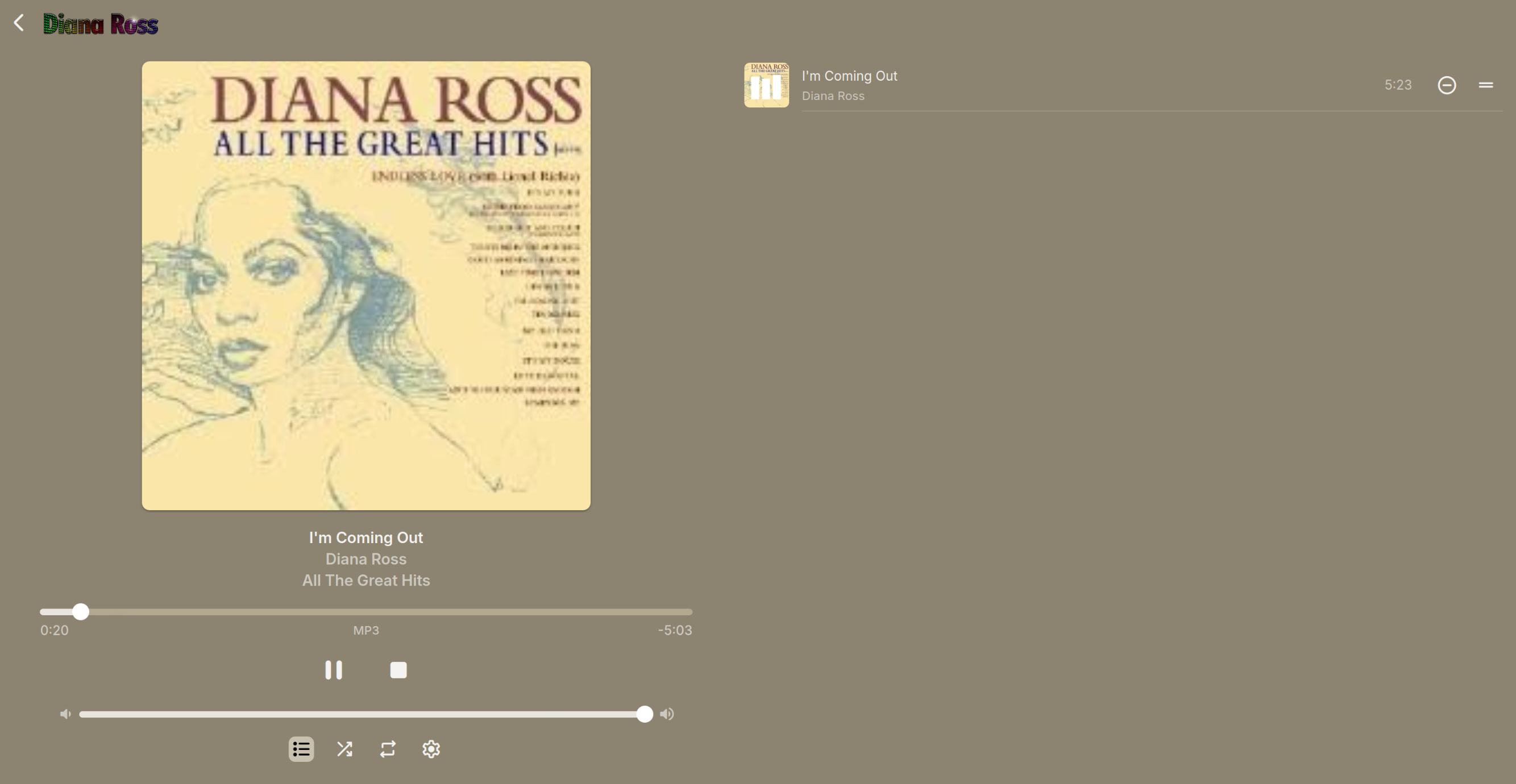Pause the currently playing song
Screen dimensions: 1516x784
click(x=334, y=670)
